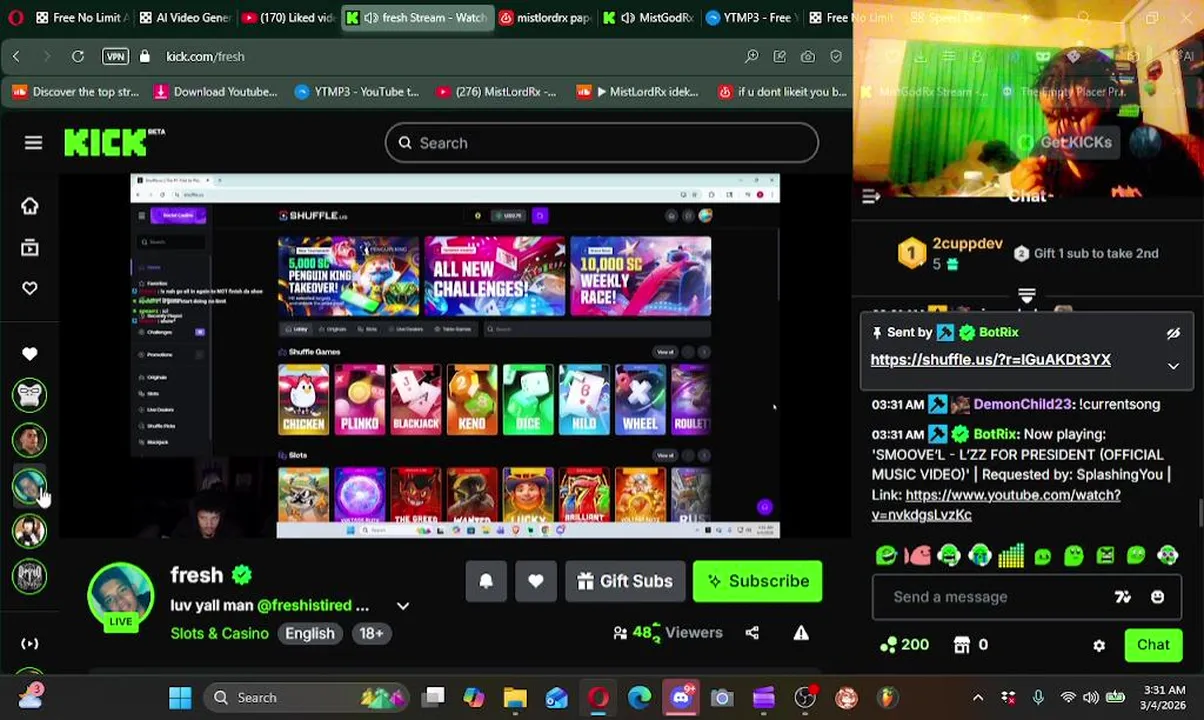Report stream via warning triangle icon
The height and width of the screenshot is (720, 1204).
click(801, 632)
